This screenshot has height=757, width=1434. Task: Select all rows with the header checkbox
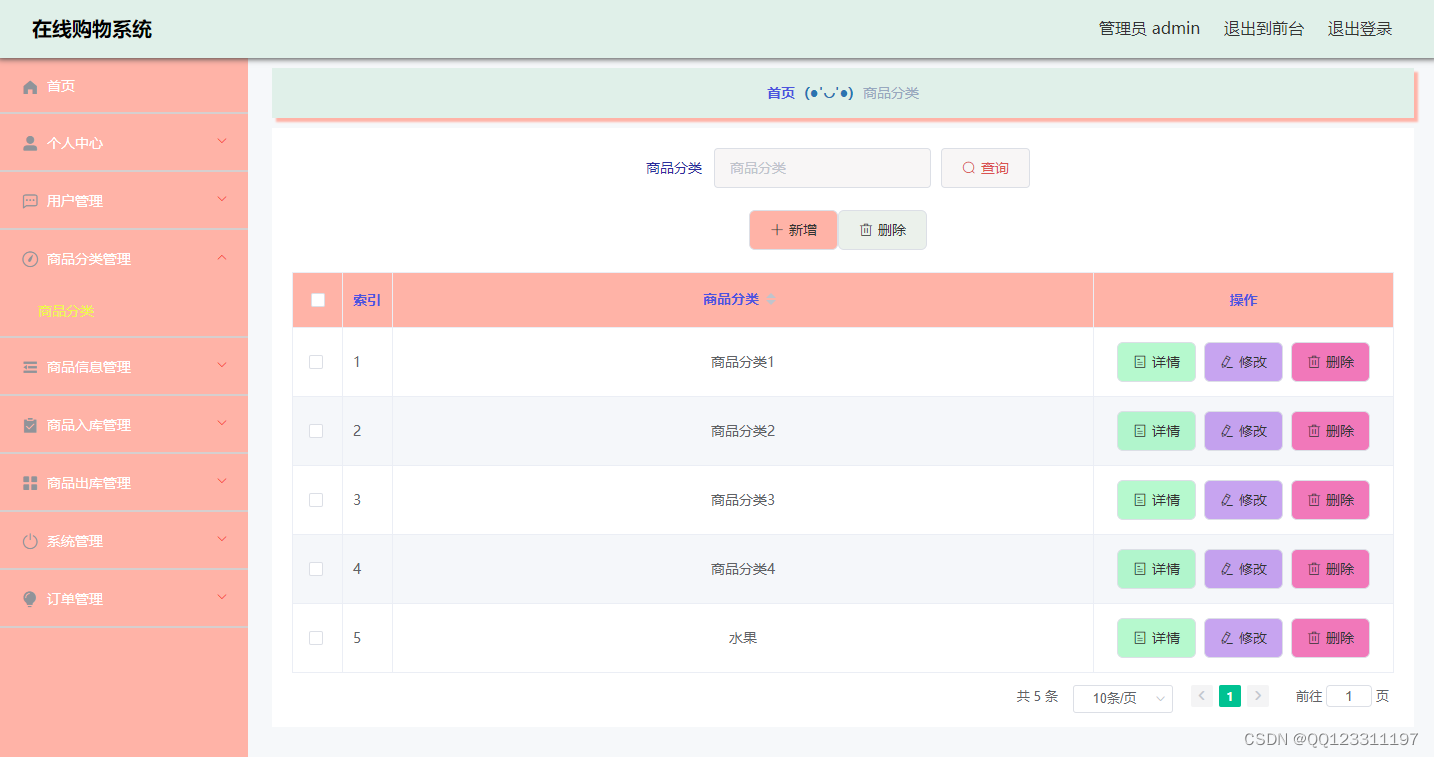point(318,300)
